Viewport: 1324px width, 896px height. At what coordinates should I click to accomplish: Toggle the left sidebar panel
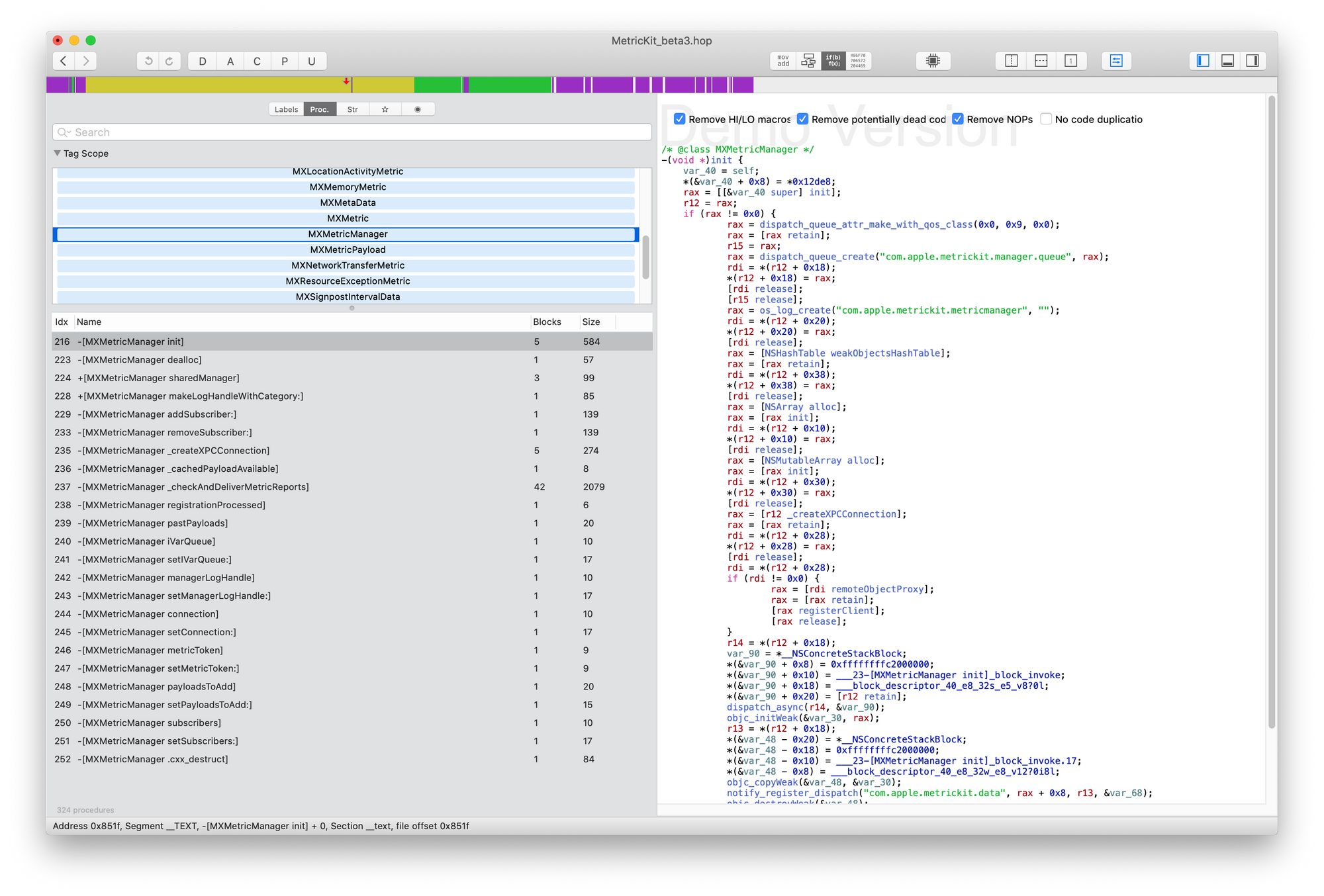pyautogui.click(x=1204, y=61)
